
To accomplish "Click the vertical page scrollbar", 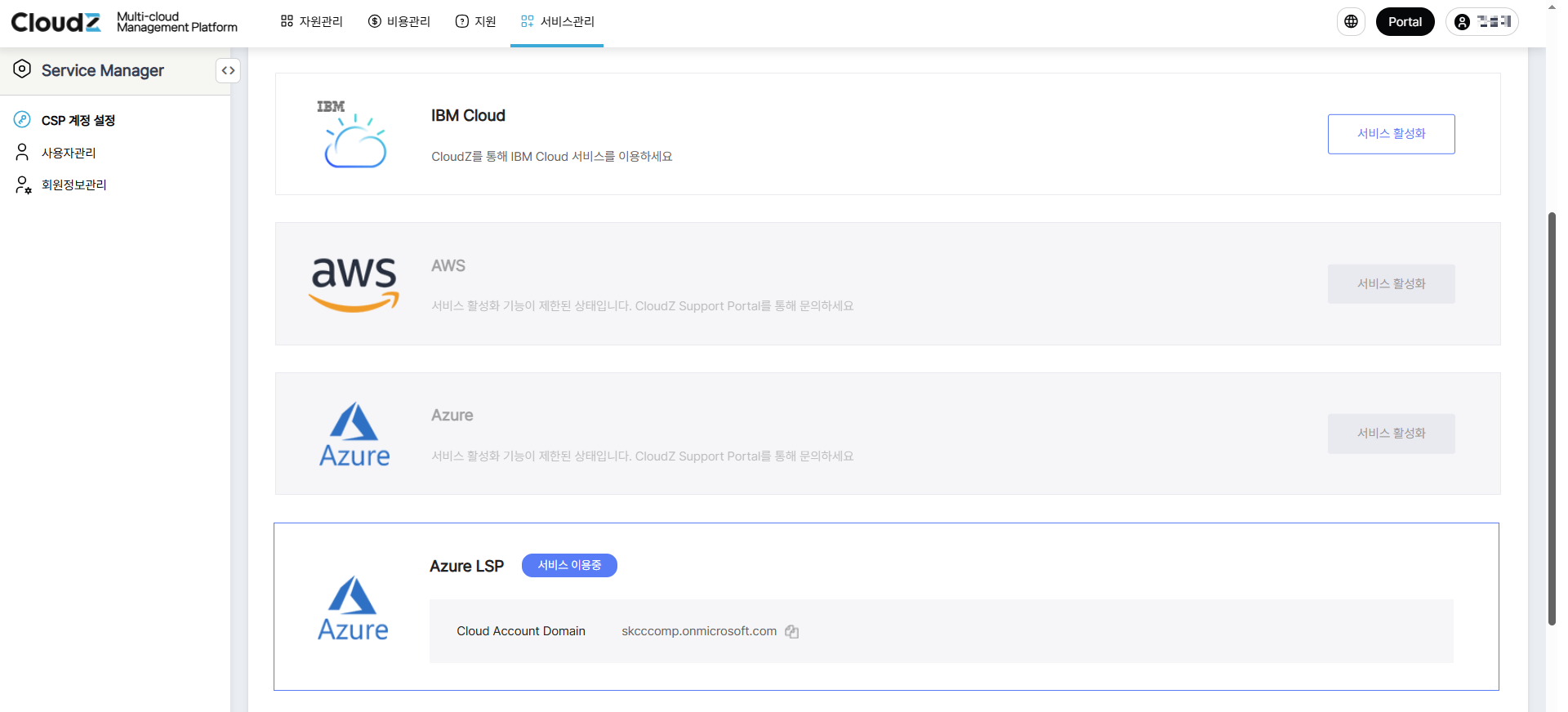I will 1552,418.
